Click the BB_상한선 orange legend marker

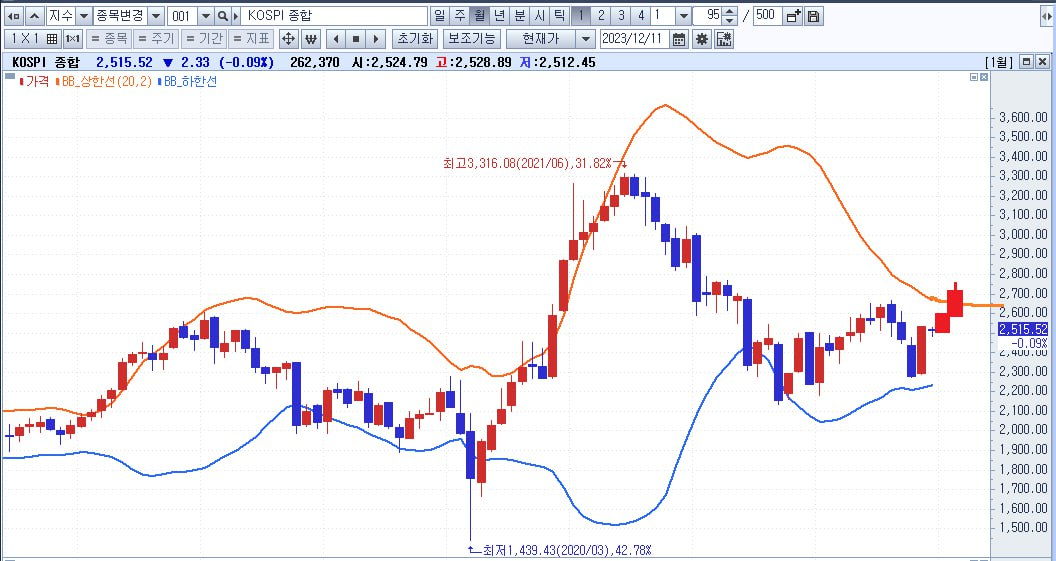[57, 81]
